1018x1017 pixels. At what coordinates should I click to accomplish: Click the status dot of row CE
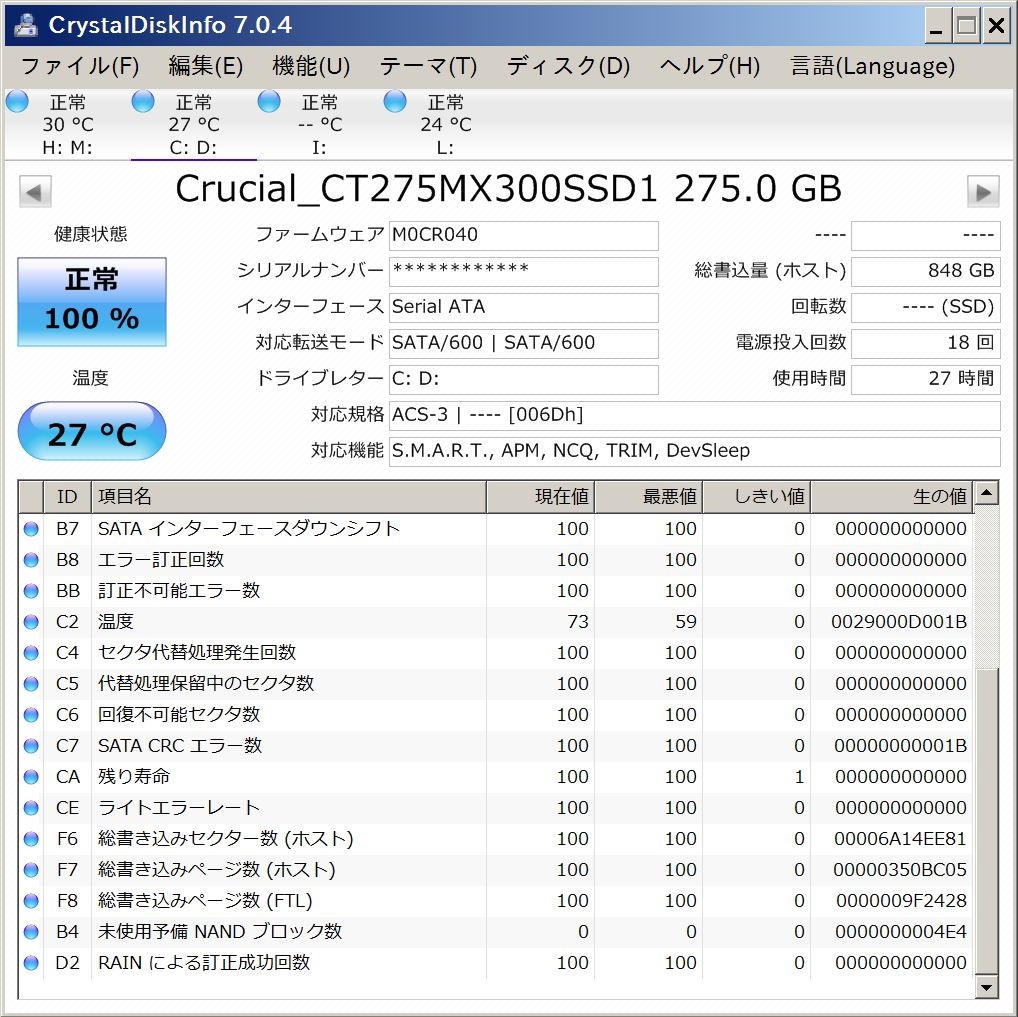pyautogui.click(x=31, y=808)
